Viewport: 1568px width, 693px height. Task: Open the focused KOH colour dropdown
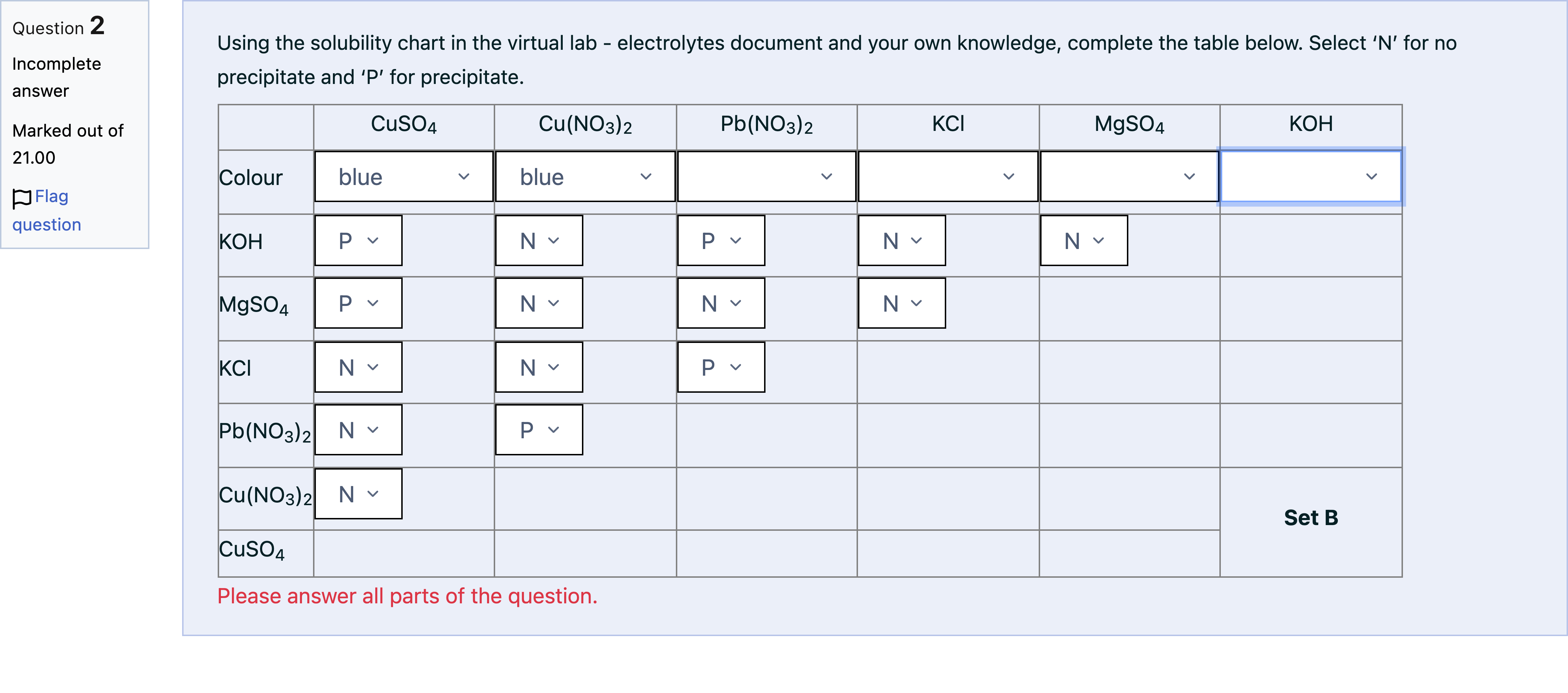[1310, 176]
